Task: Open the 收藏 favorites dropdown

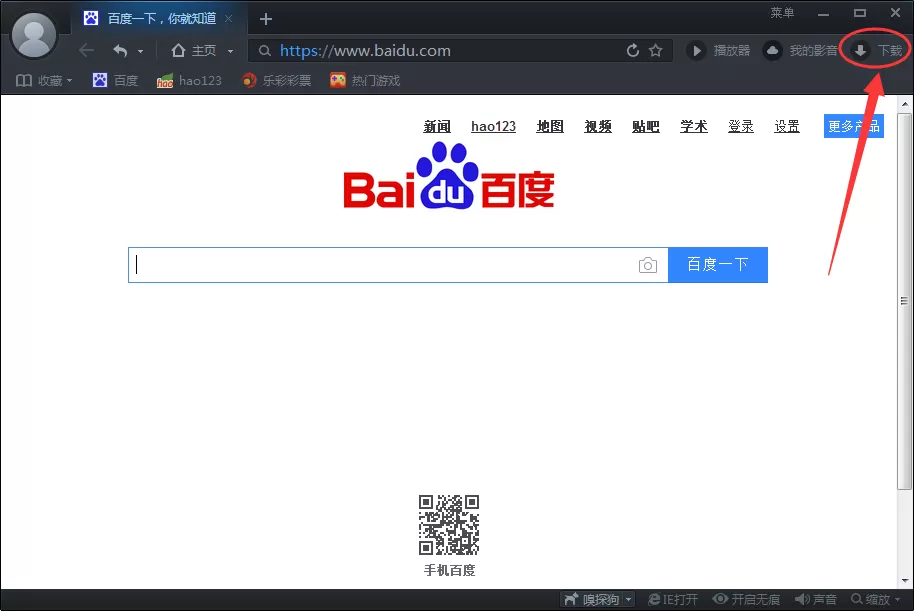Action: 44,80
